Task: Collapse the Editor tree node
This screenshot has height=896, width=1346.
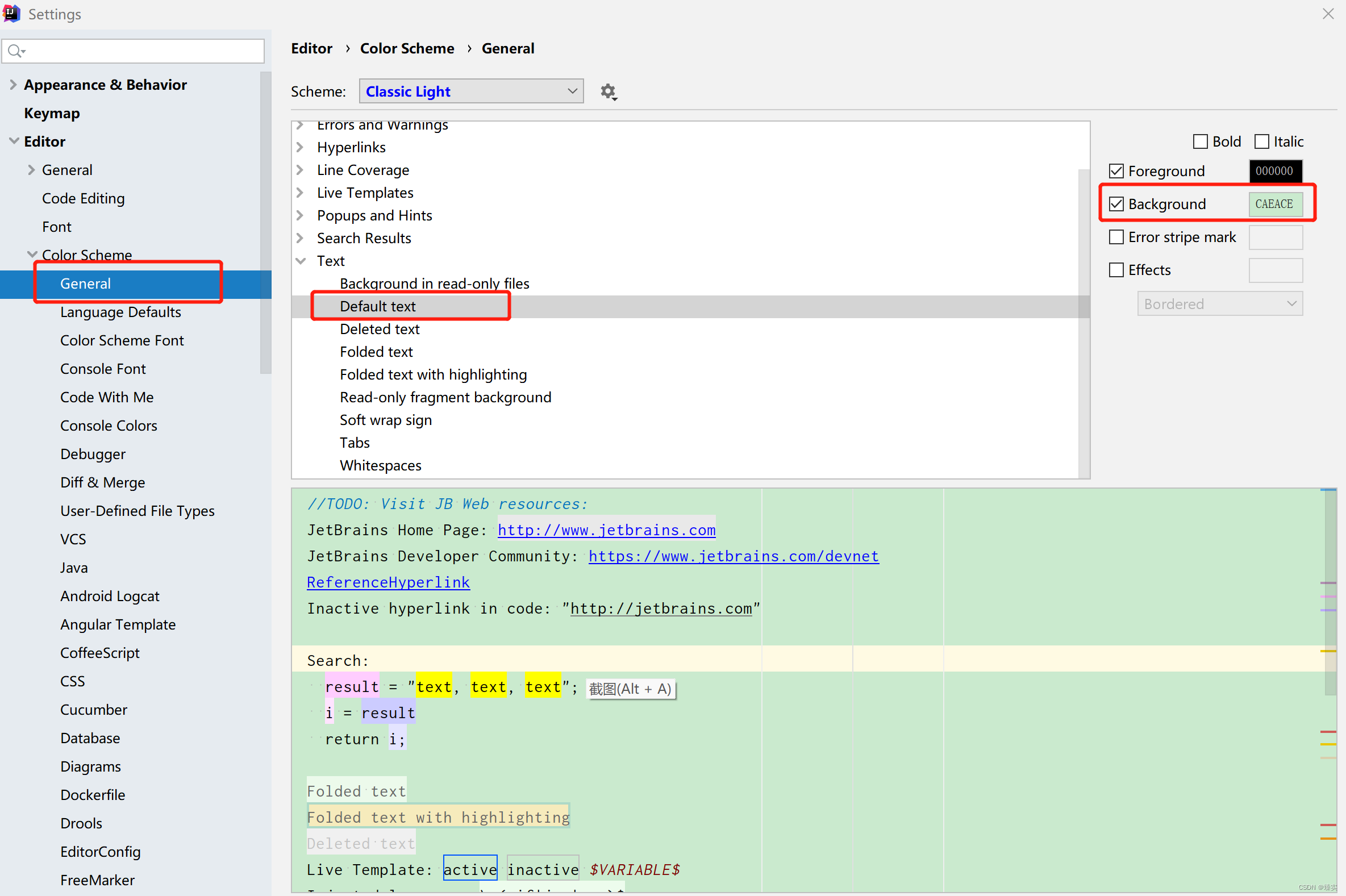Action: tap(14, 141)
